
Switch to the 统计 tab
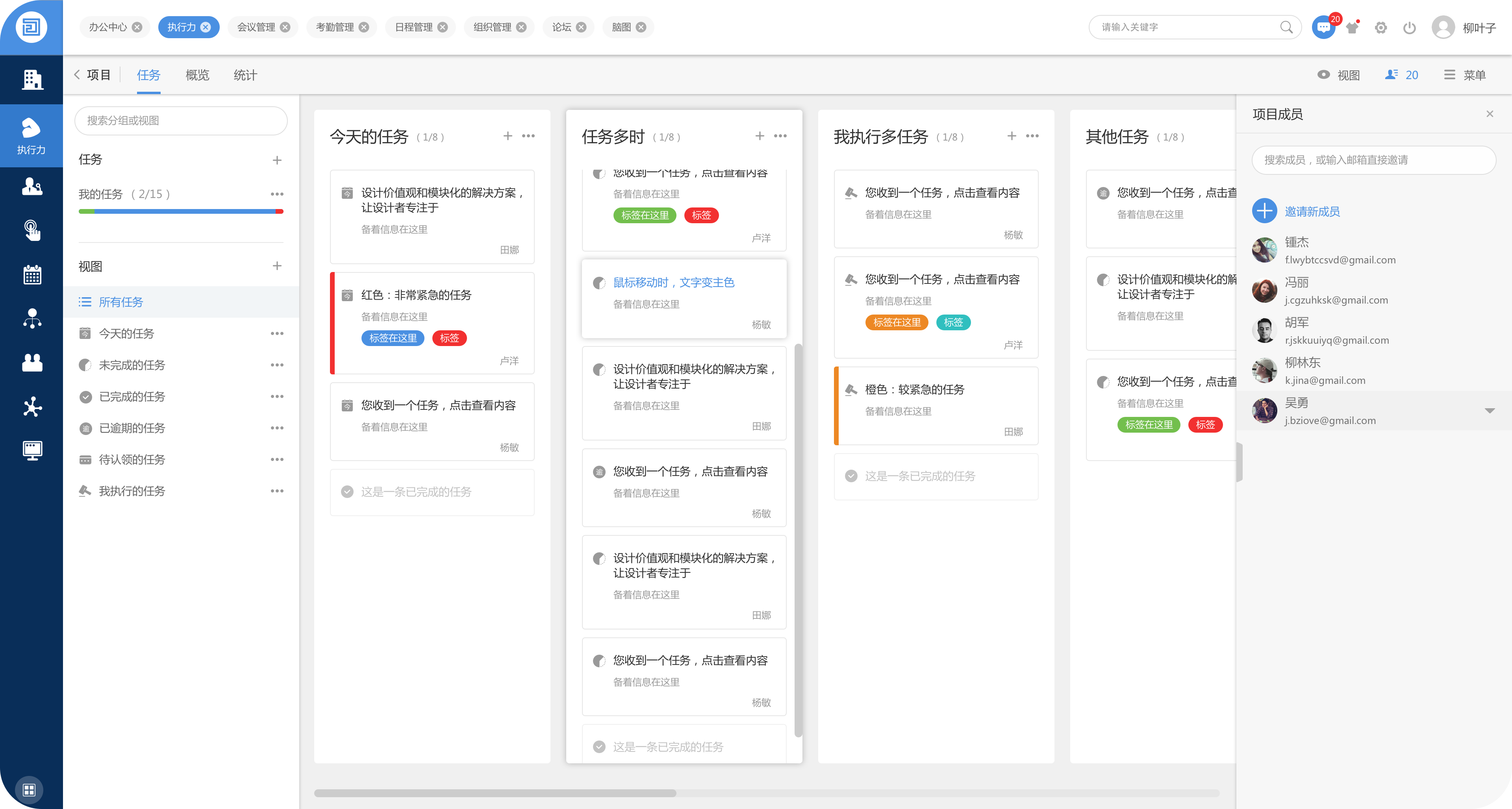click(245, 75)
